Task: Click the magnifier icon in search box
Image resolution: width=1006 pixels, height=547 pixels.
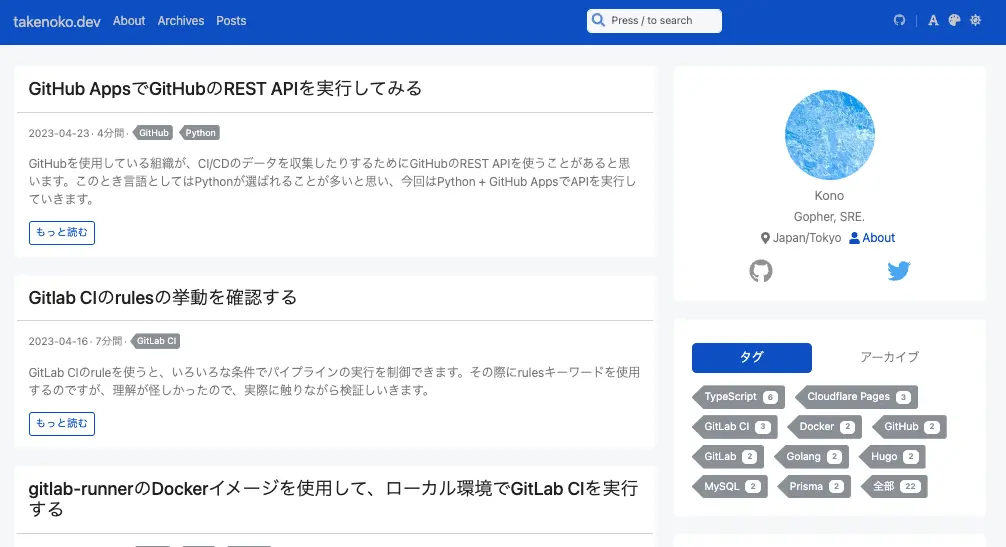Action: point(598,21)
